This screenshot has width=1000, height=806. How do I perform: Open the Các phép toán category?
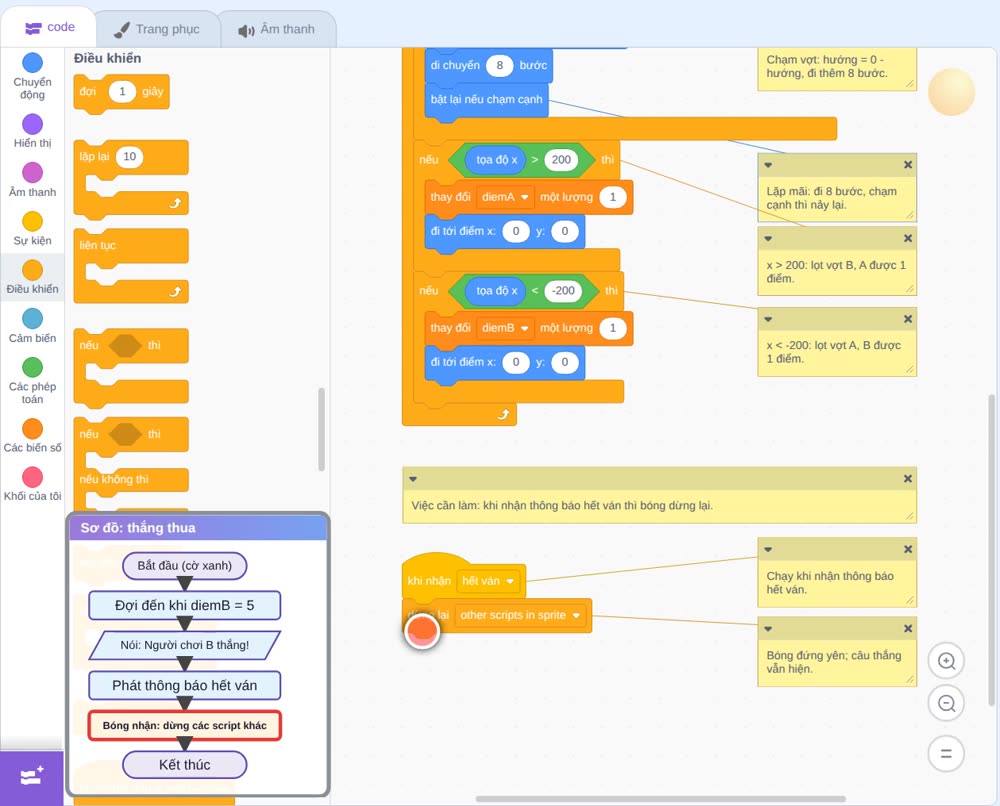[x=33, y=381]
